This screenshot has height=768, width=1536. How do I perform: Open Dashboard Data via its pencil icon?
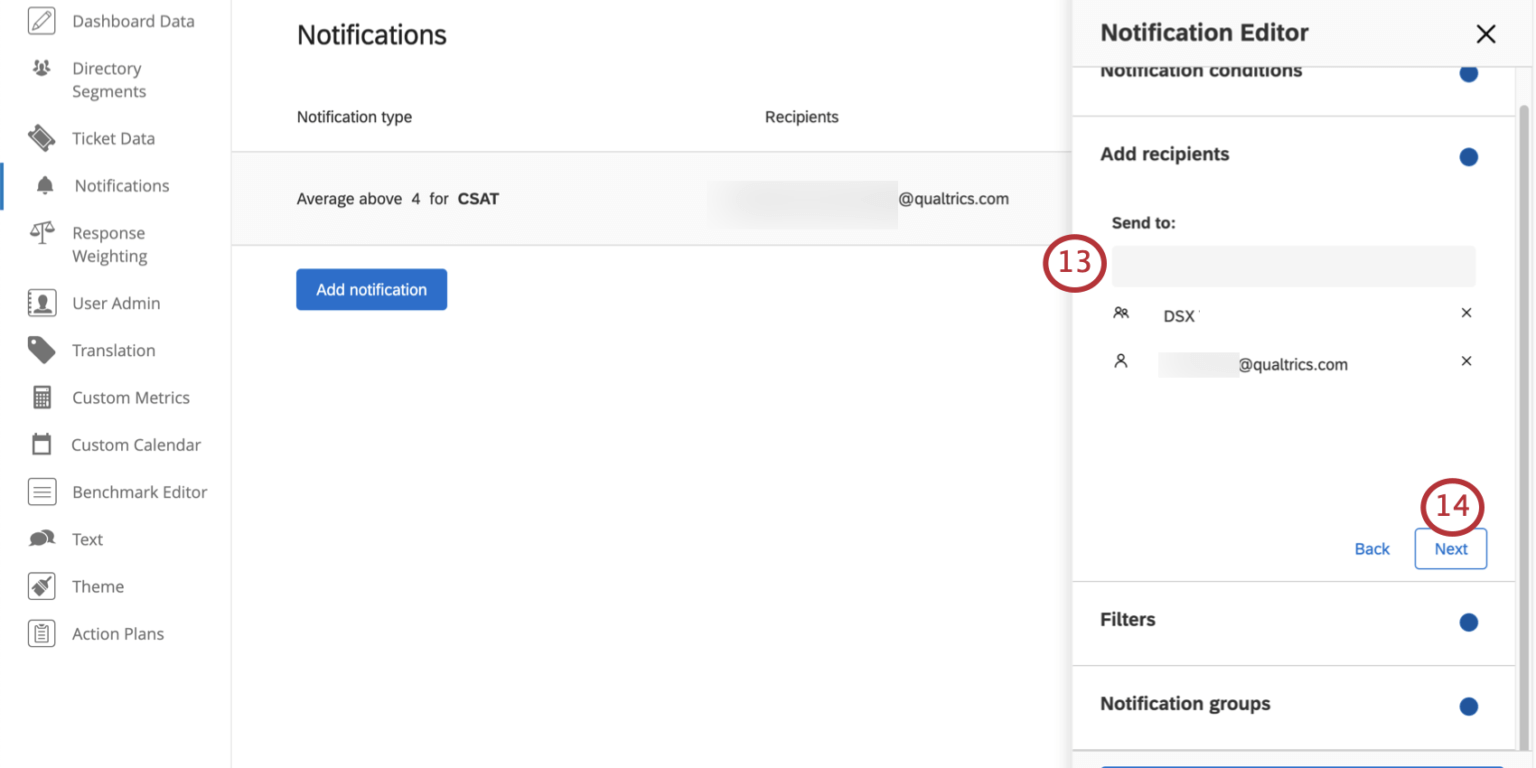(x=40, y=20)
